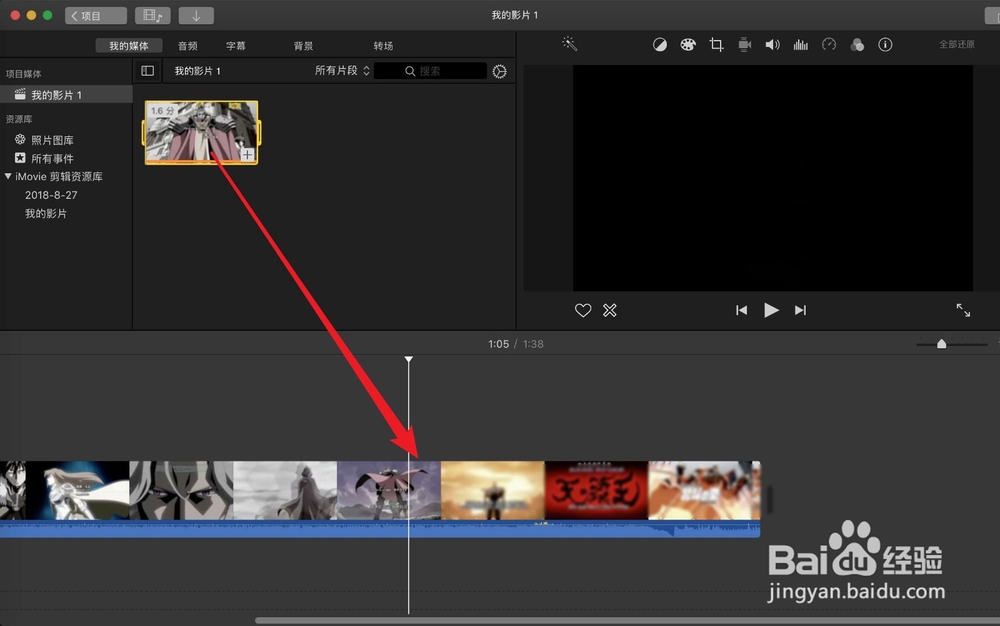1000x626 pixels.
Task: Click the timeline playhead marker
Action: click(409, 360)
